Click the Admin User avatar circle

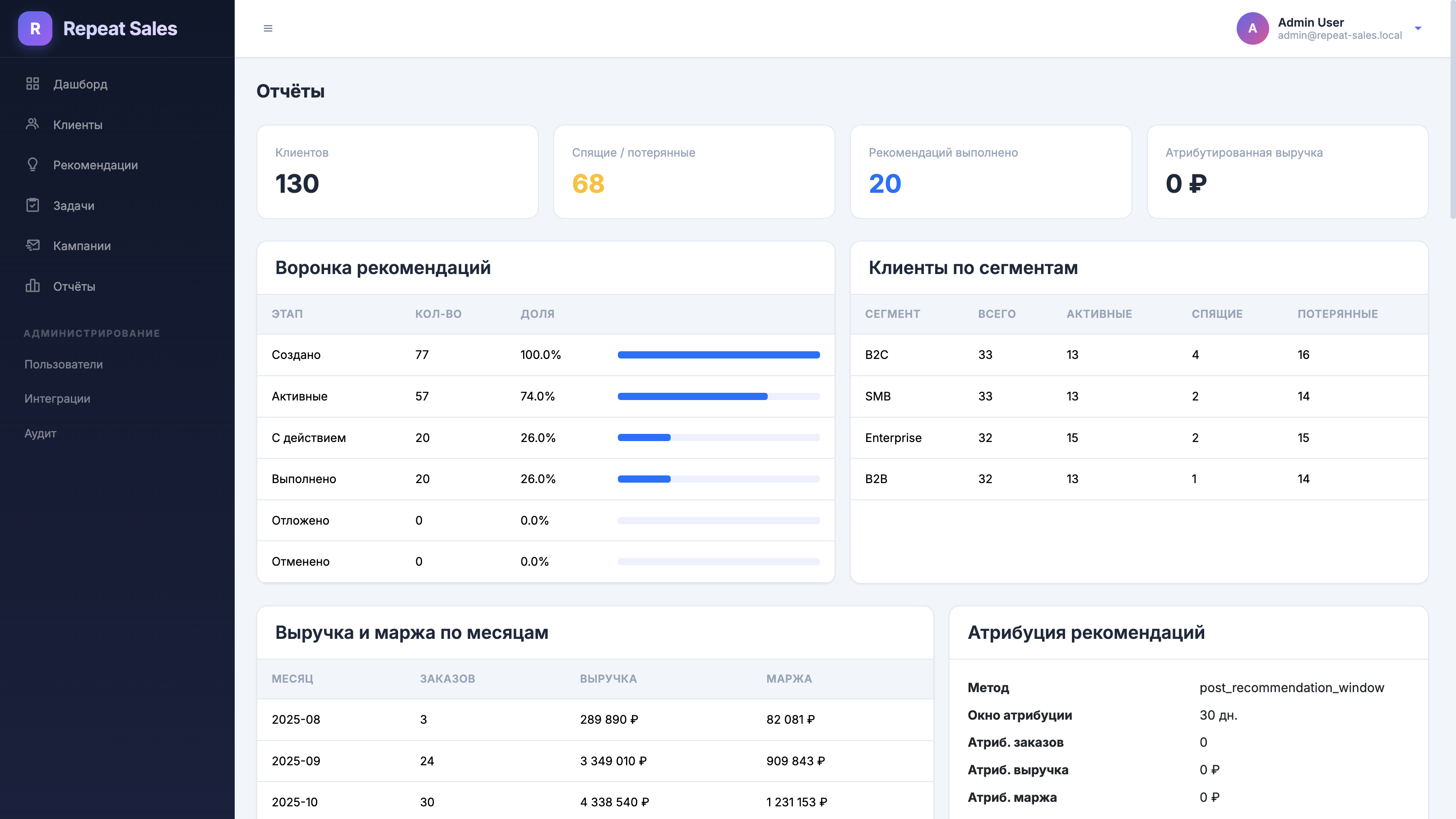click(1252, 28)
